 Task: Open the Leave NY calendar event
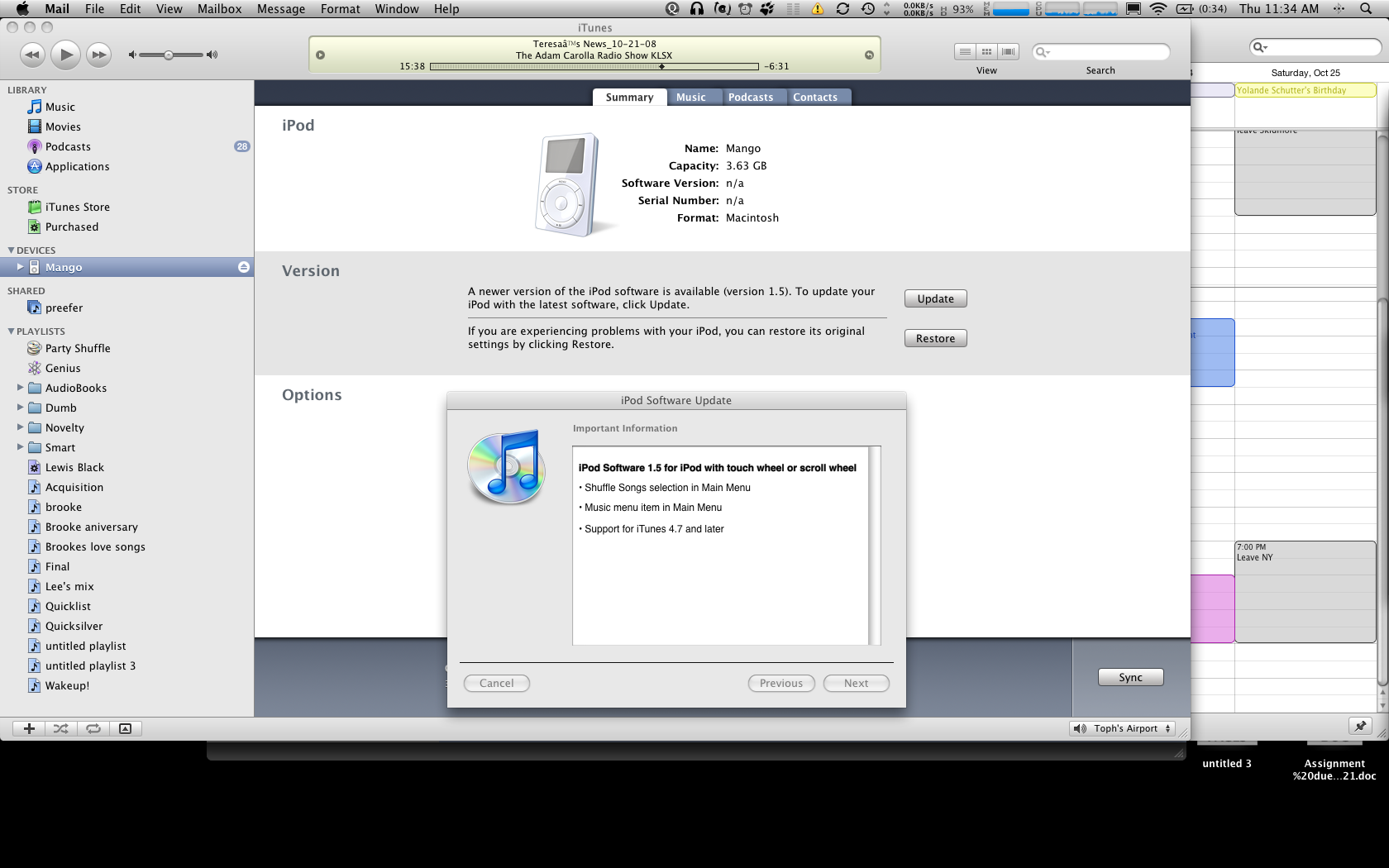point(1305,592)
